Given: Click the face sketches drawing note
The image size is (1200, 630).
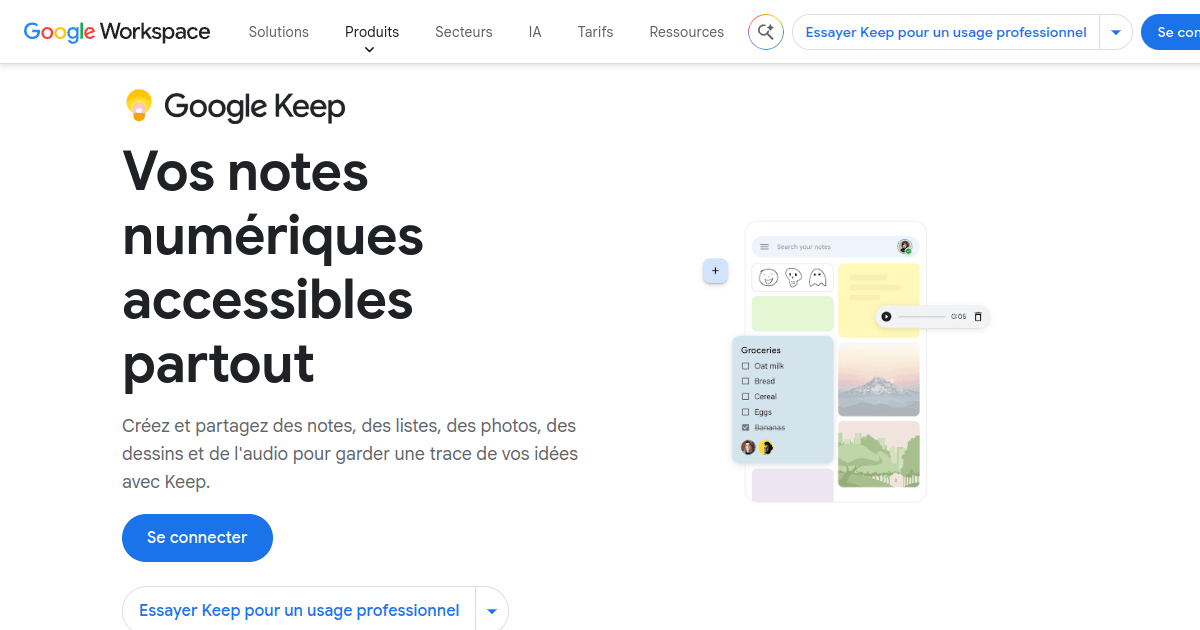Looking at the screenshot, I should tap(792, 277).
